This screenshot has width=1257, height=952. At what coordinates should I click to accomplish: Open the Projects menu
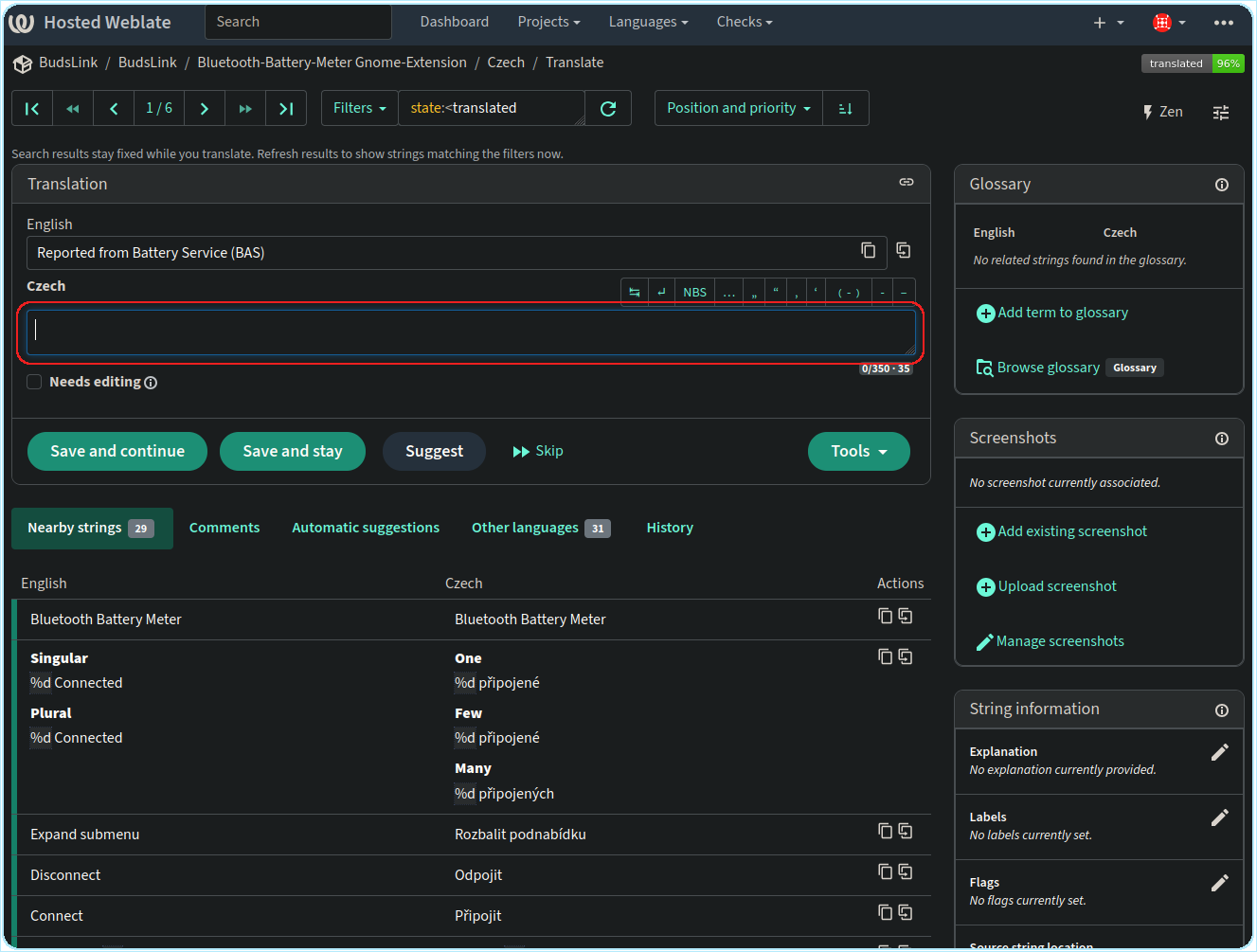click(548, 22)
